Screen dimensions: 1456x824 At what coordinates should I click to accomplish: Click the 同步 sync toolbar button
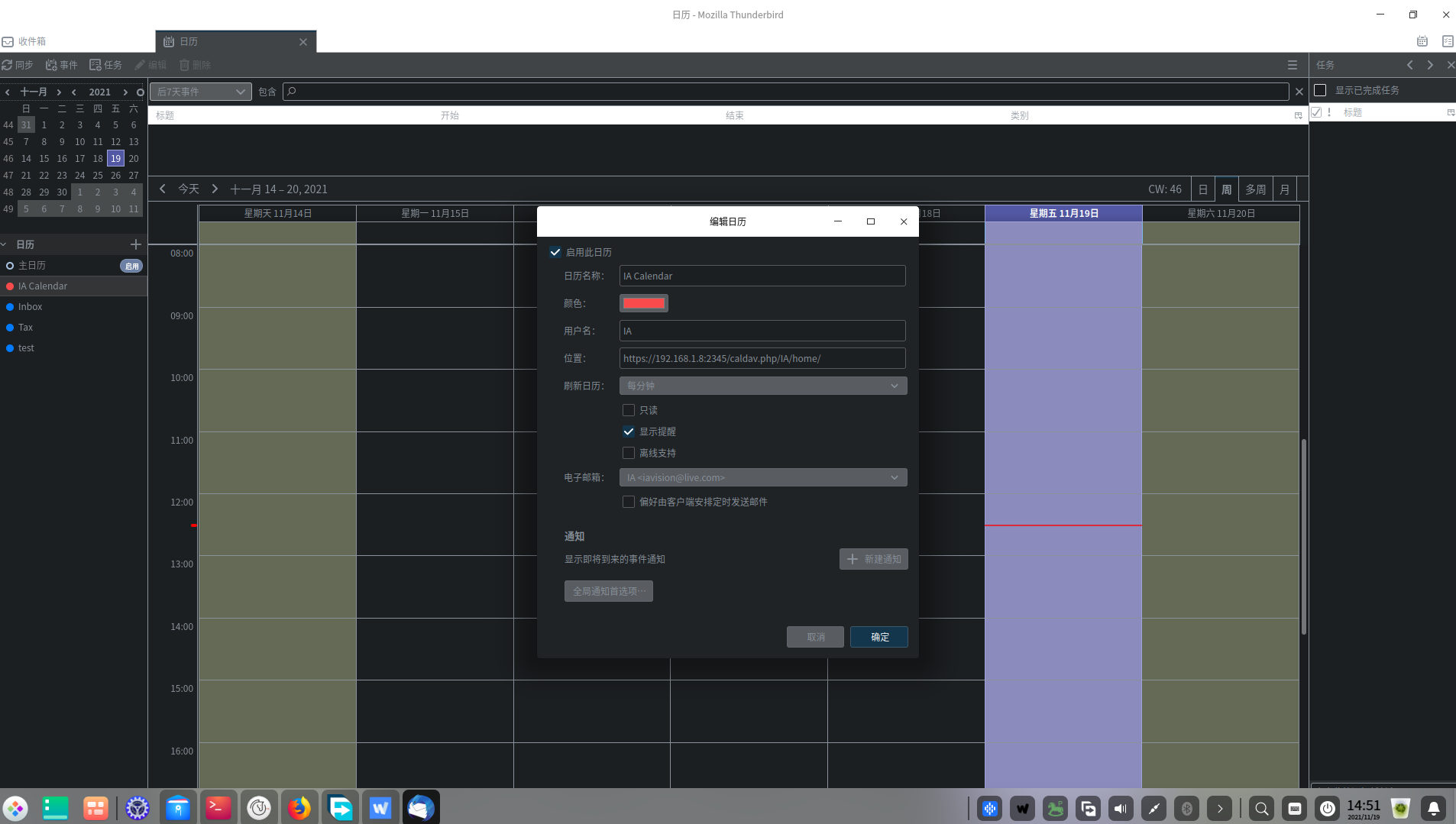pyautogui.click(x=18, y=65)
